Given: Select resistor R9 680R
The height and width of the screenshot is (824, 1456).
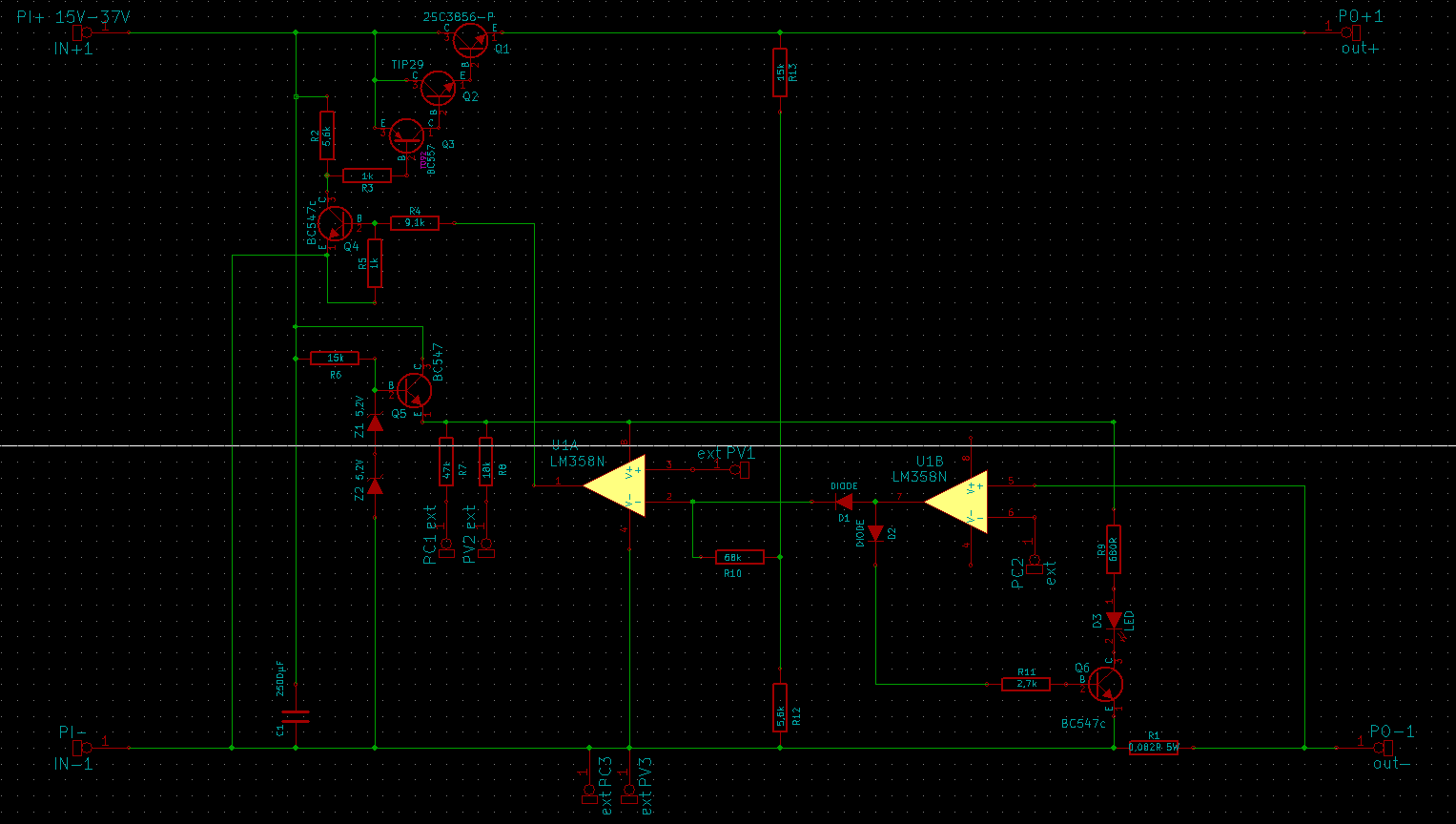Looking at the screenshot, I should 1114,549.
